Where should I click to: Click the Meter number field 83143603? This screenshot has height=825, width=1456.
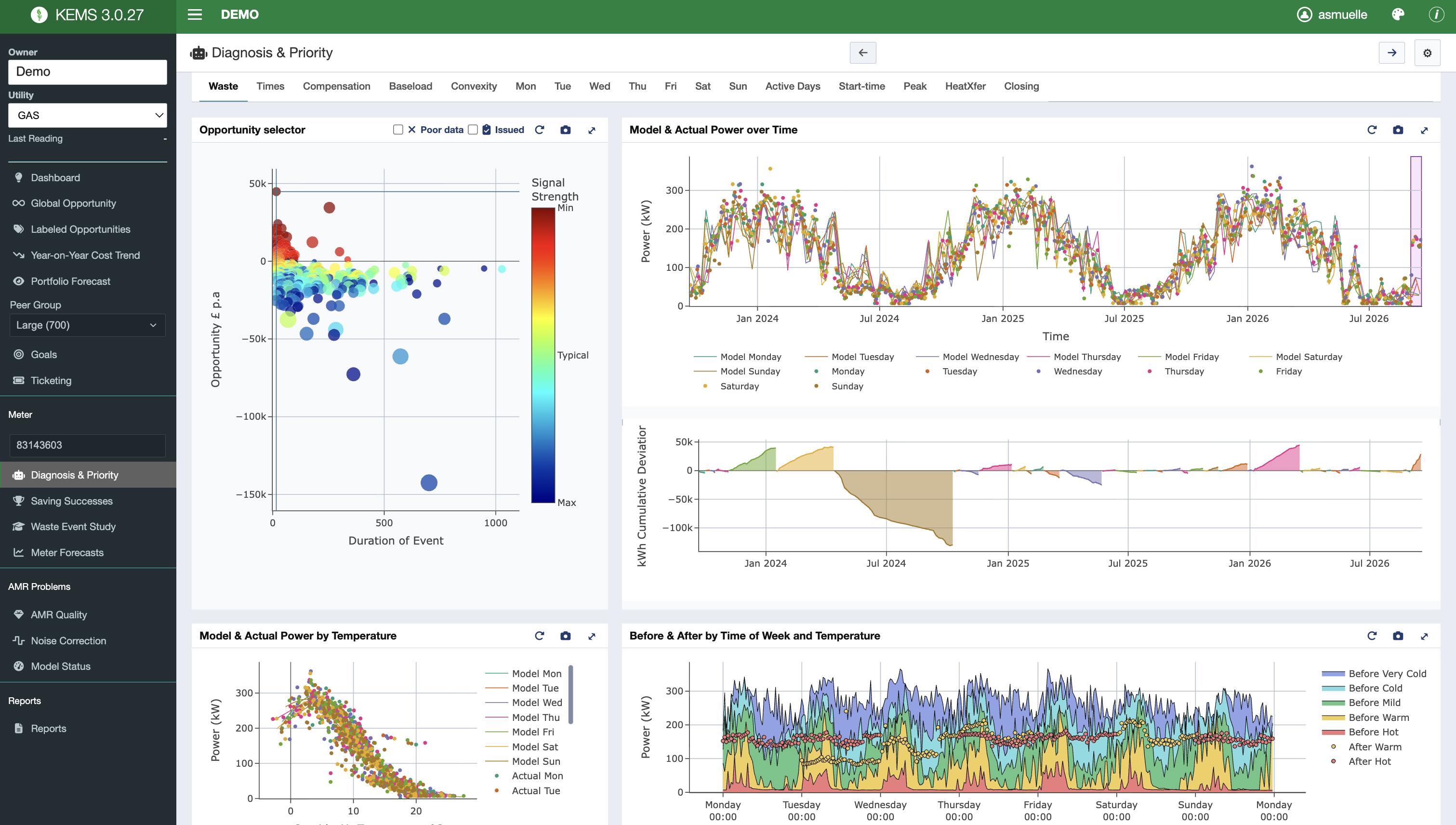tap(88, 445)
